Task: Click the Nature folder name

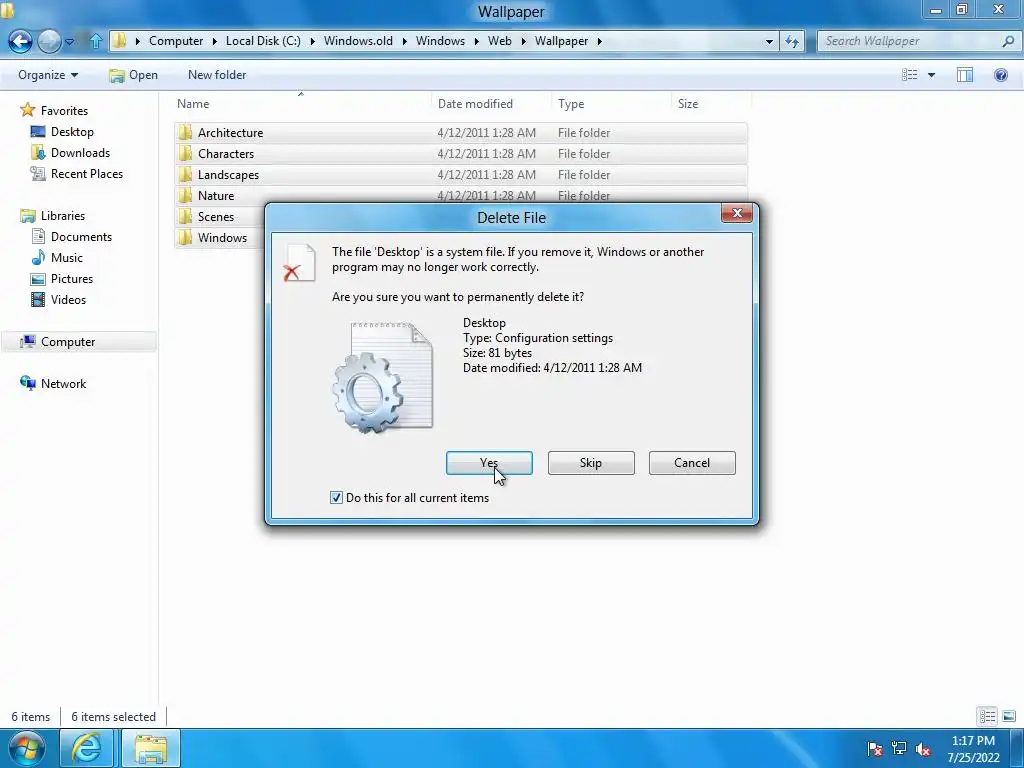Action: (216, 196)
